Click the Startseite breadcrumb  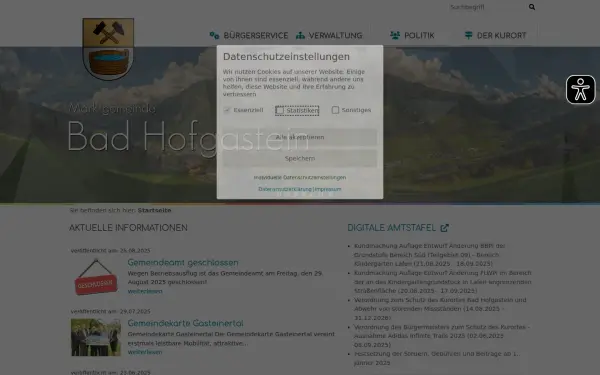pyautogui.click(x=154, y=210)
